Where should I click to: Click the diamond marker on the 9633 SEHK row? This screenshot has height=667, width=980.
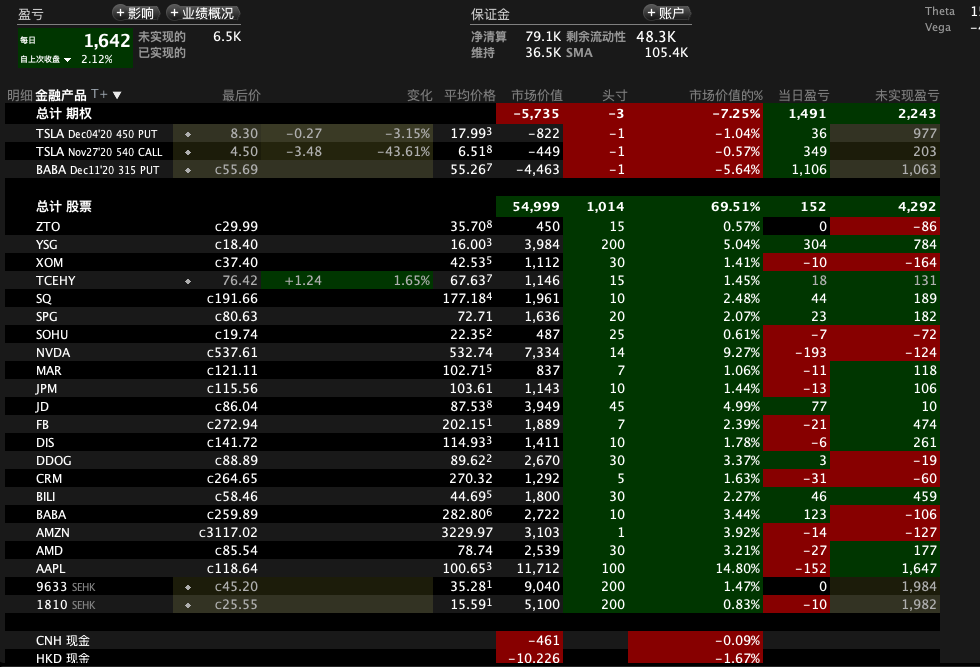tap(188, 587)
